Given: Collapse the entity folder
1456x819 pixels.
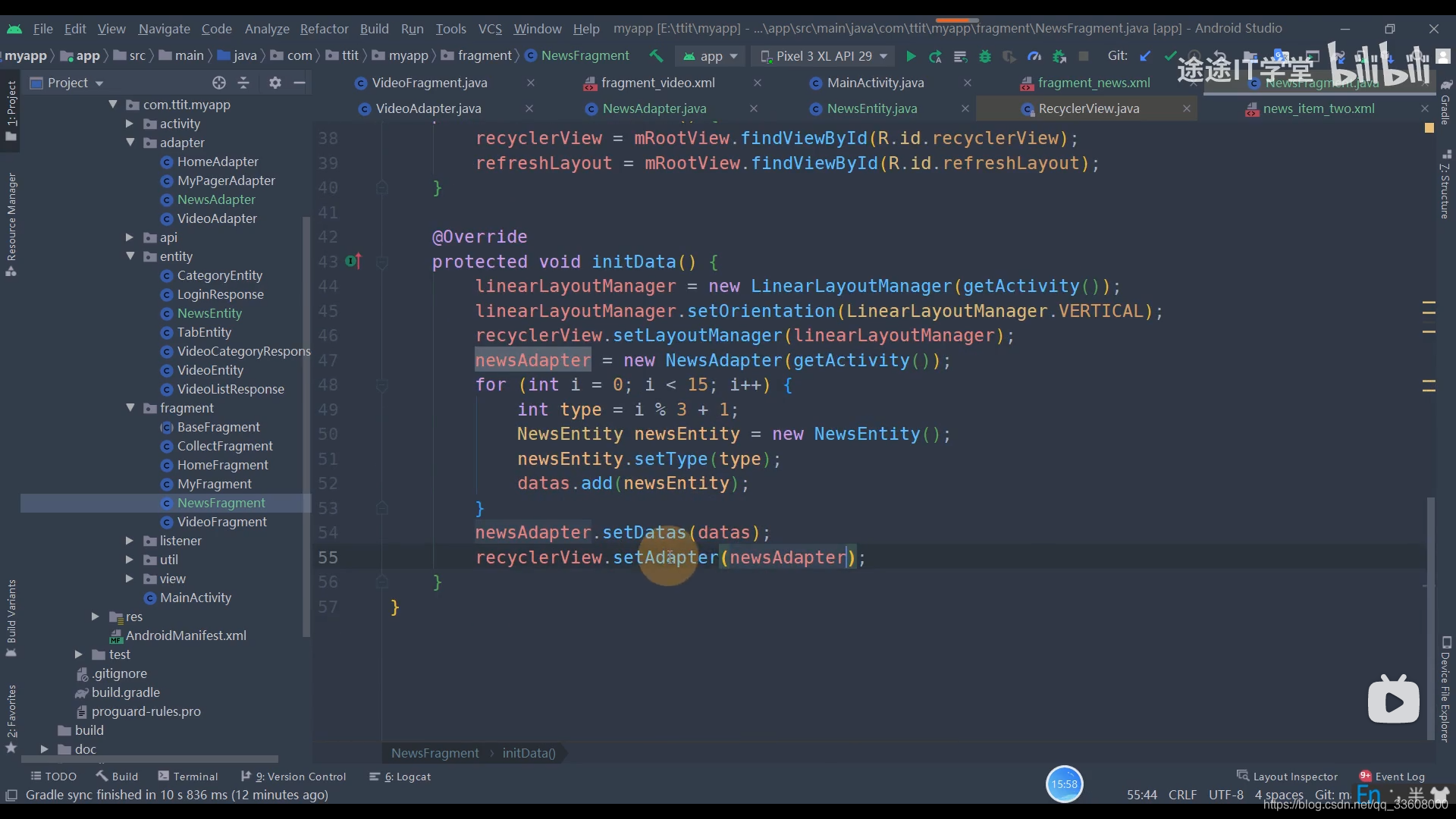Looking at the screenshot, I should (x=130, y=256).
